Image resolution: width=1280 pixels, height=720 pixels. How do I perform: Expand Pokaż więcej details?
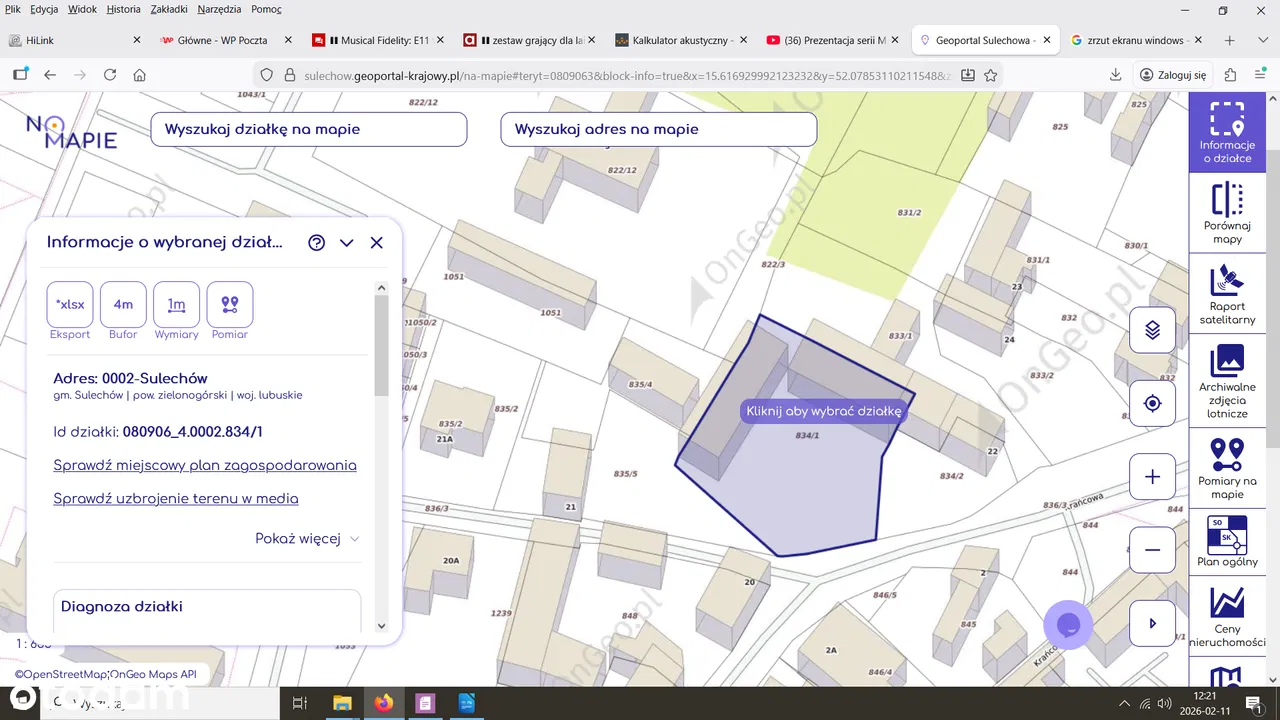[x=306, y=539]
